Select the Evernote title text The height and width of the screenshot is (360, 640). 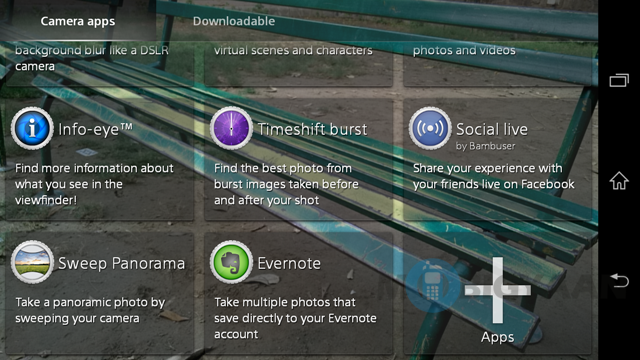pyautogui.click(x=289, y=263)
